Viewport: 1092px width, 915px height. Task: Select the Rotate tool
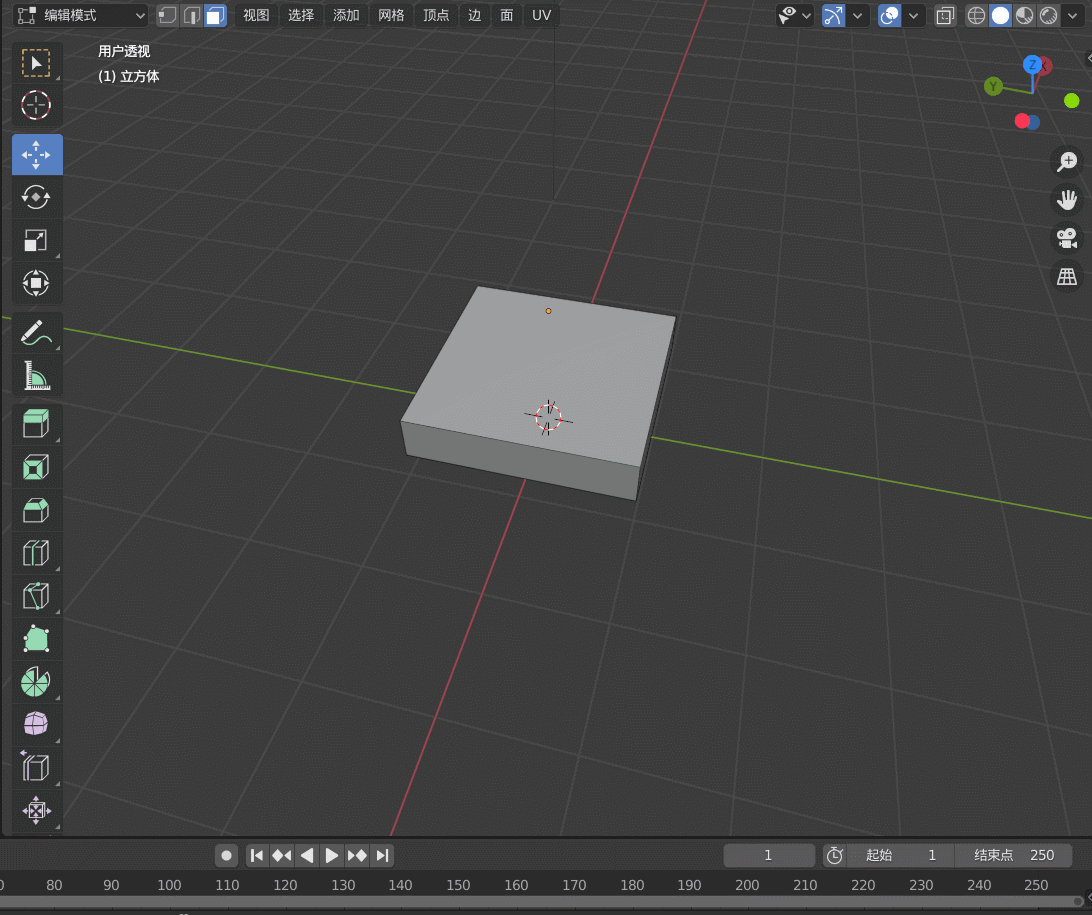37,197
